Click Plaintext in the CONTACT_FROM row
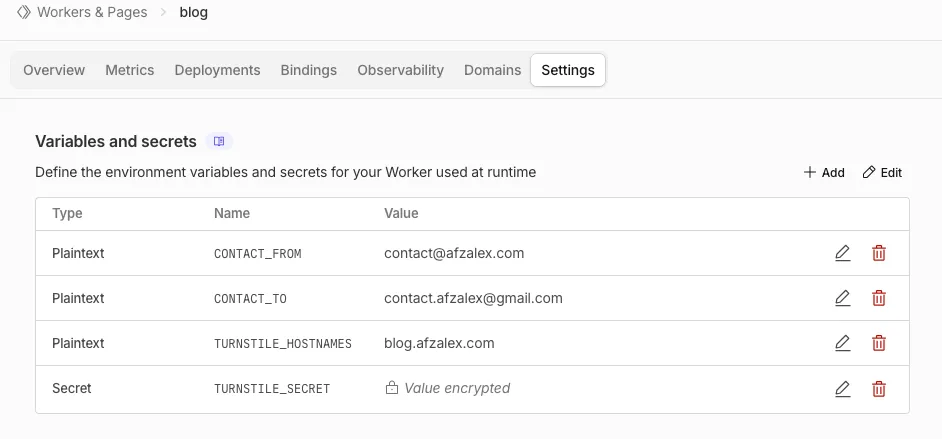Image resolution: width=942 pixels, height=439 pixels. click(78, 253)
